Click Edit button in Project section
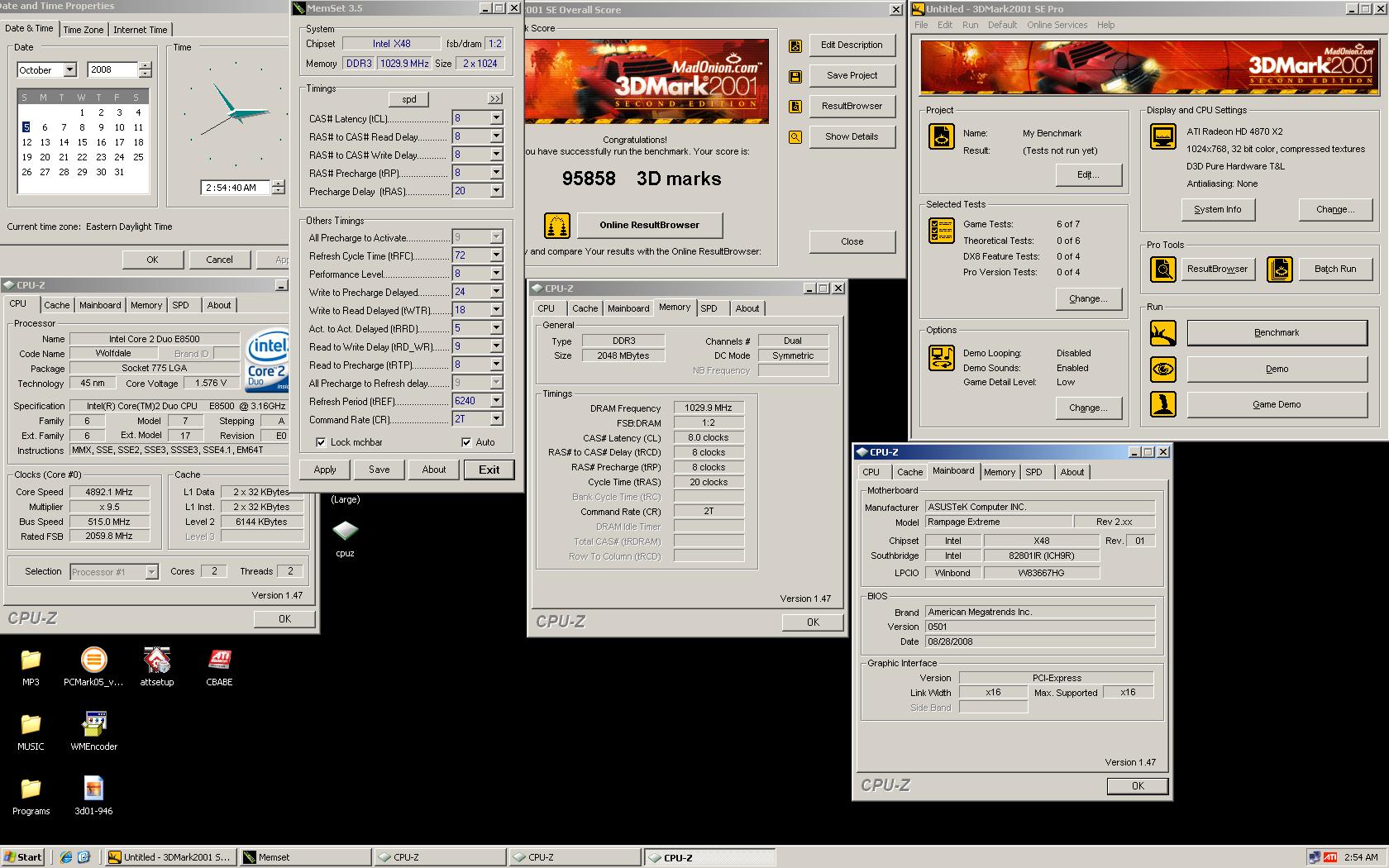The width and height of the screenshot is (1389, 868). (x=1088, y=175)
